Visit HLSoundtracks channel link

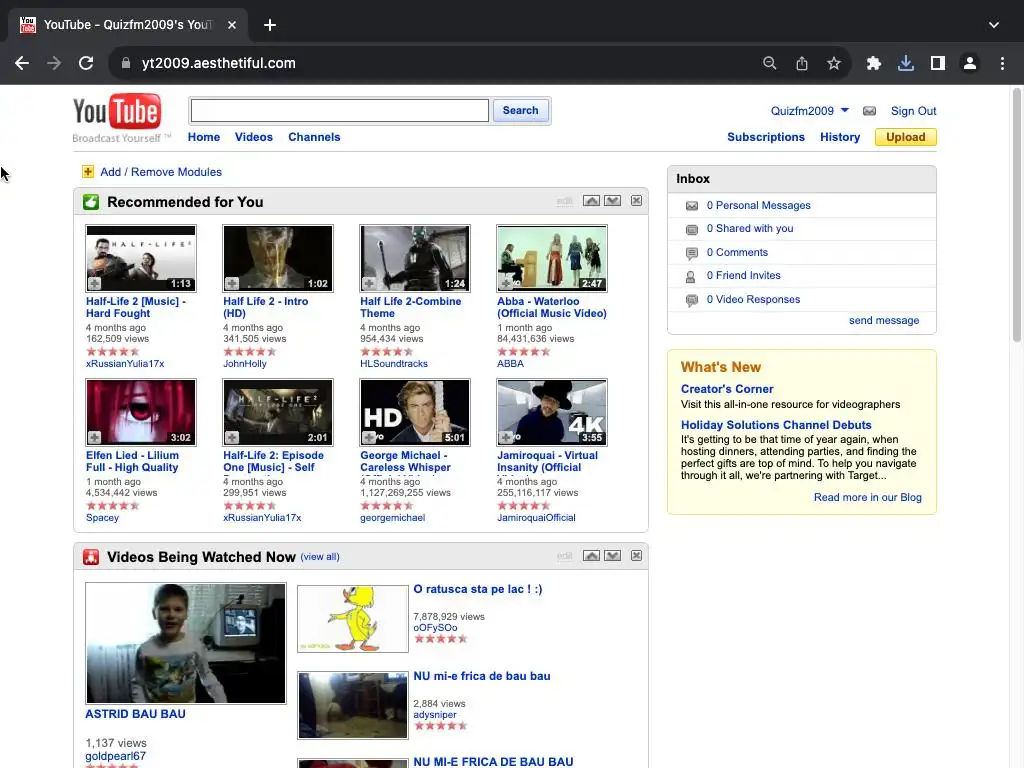point(394,364)
